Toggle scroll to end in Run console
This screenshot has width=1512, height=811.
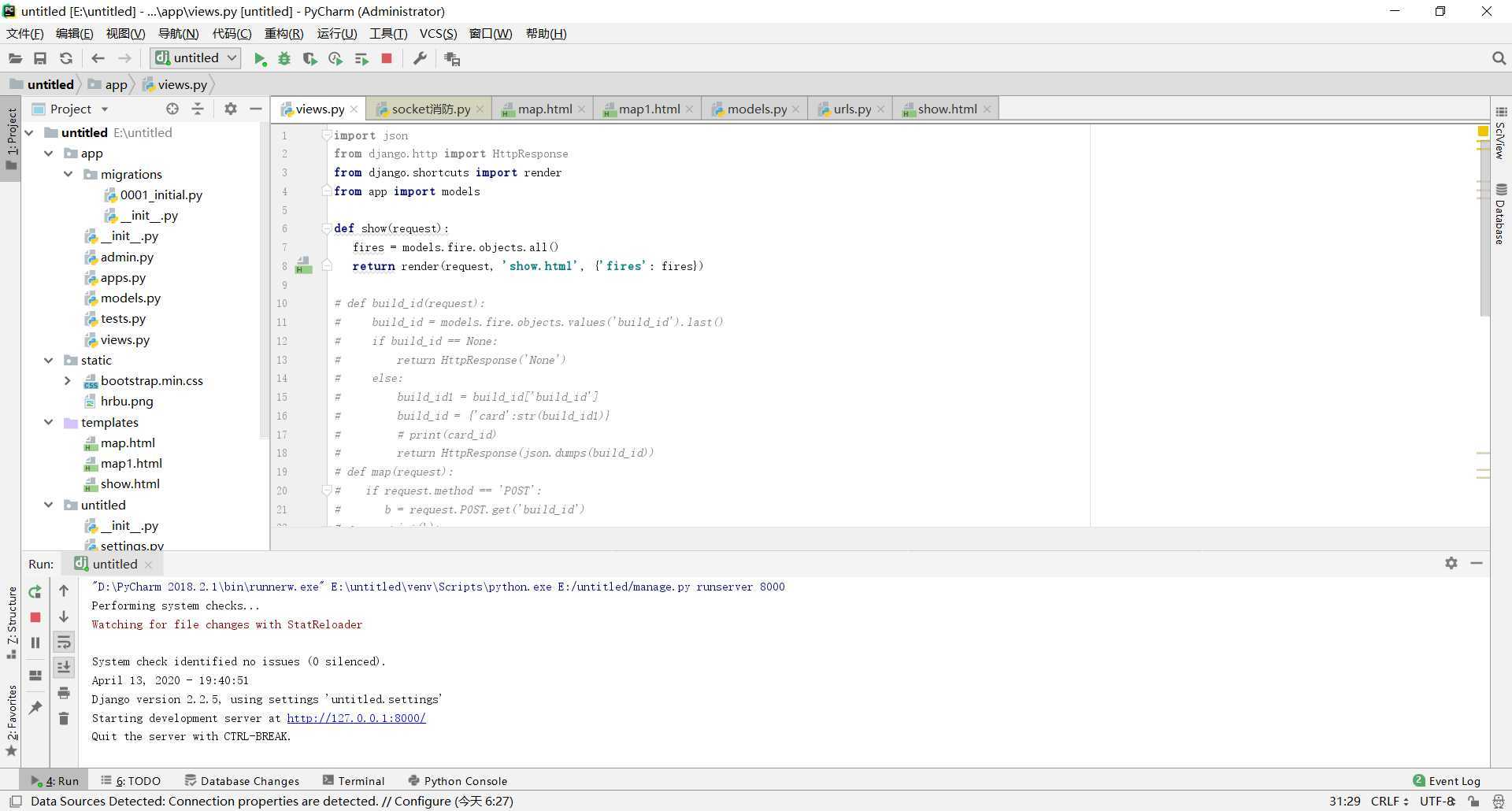[64, 668]
